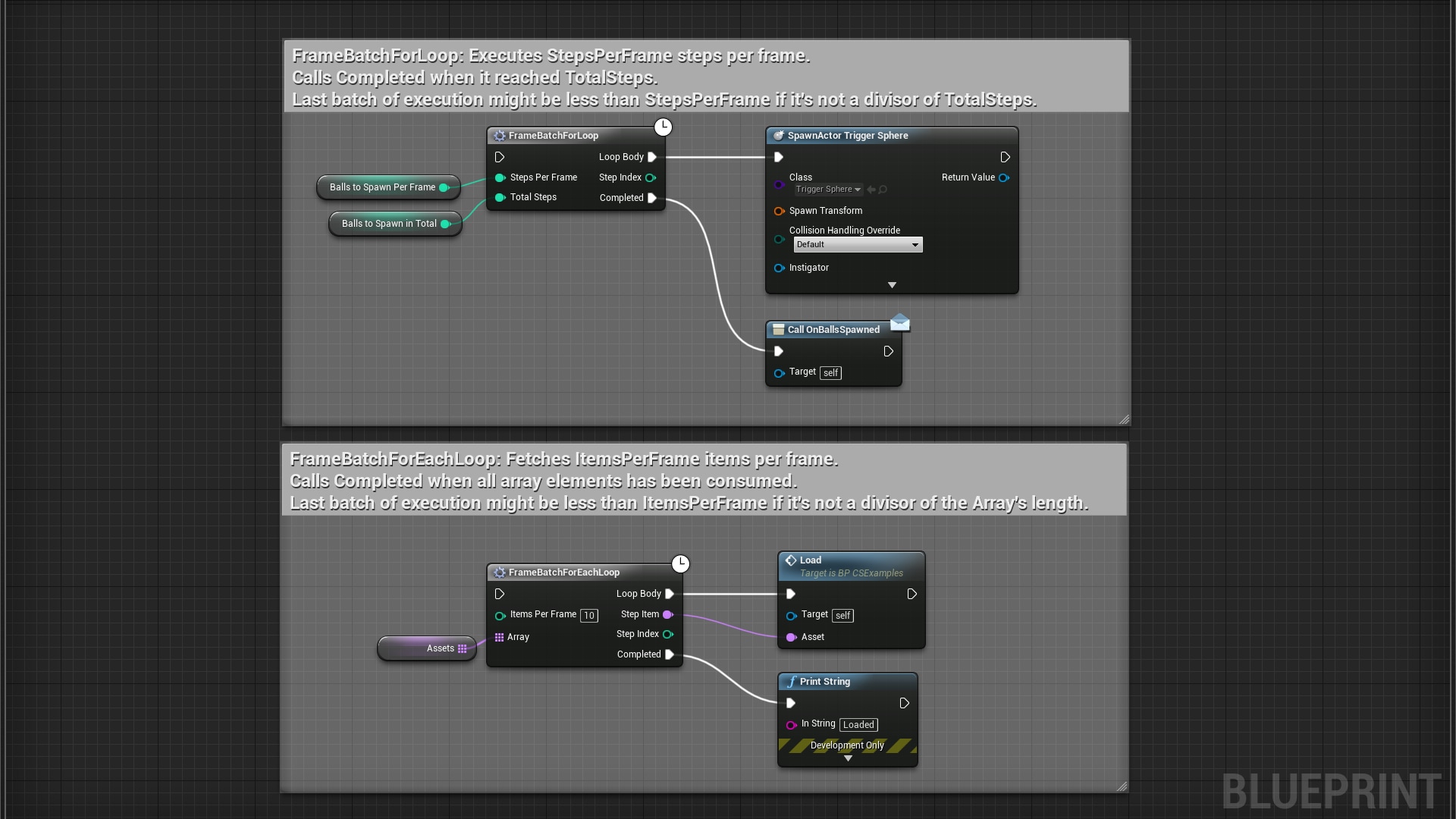
Task: Open the Default collision handling override dropdown
Action: tap(857, 244)
